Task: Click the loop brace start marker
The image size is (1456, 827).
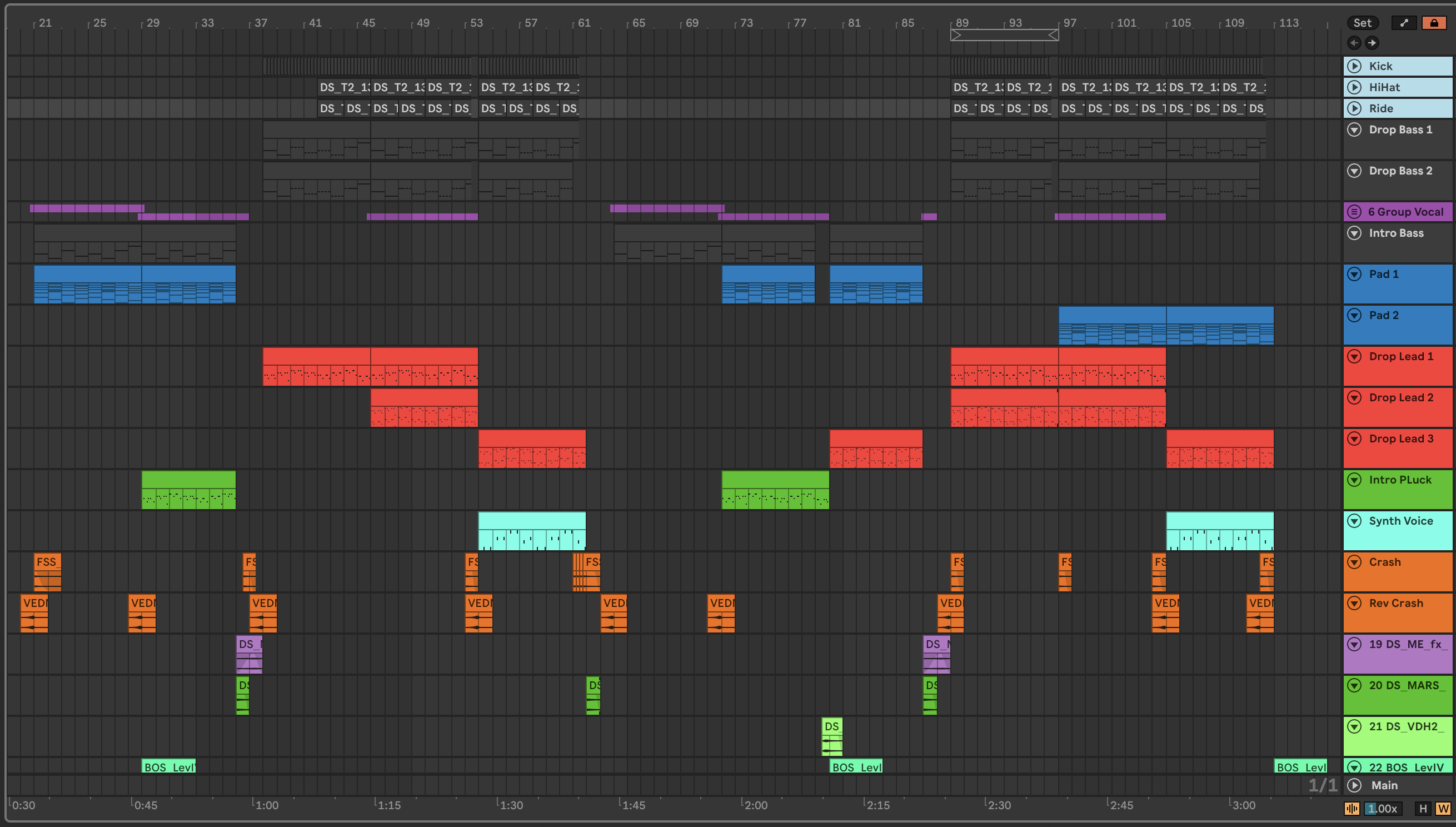Action: 956,35
